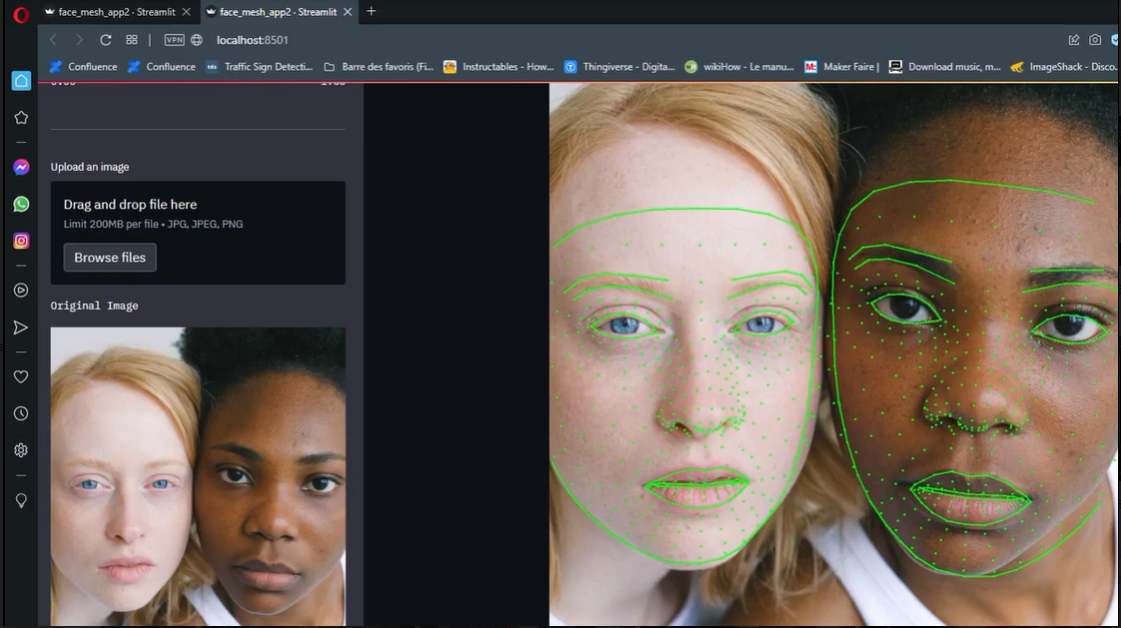The image size is (1121, 628).
Task: Click the face mesh output image
Action: 834,355
